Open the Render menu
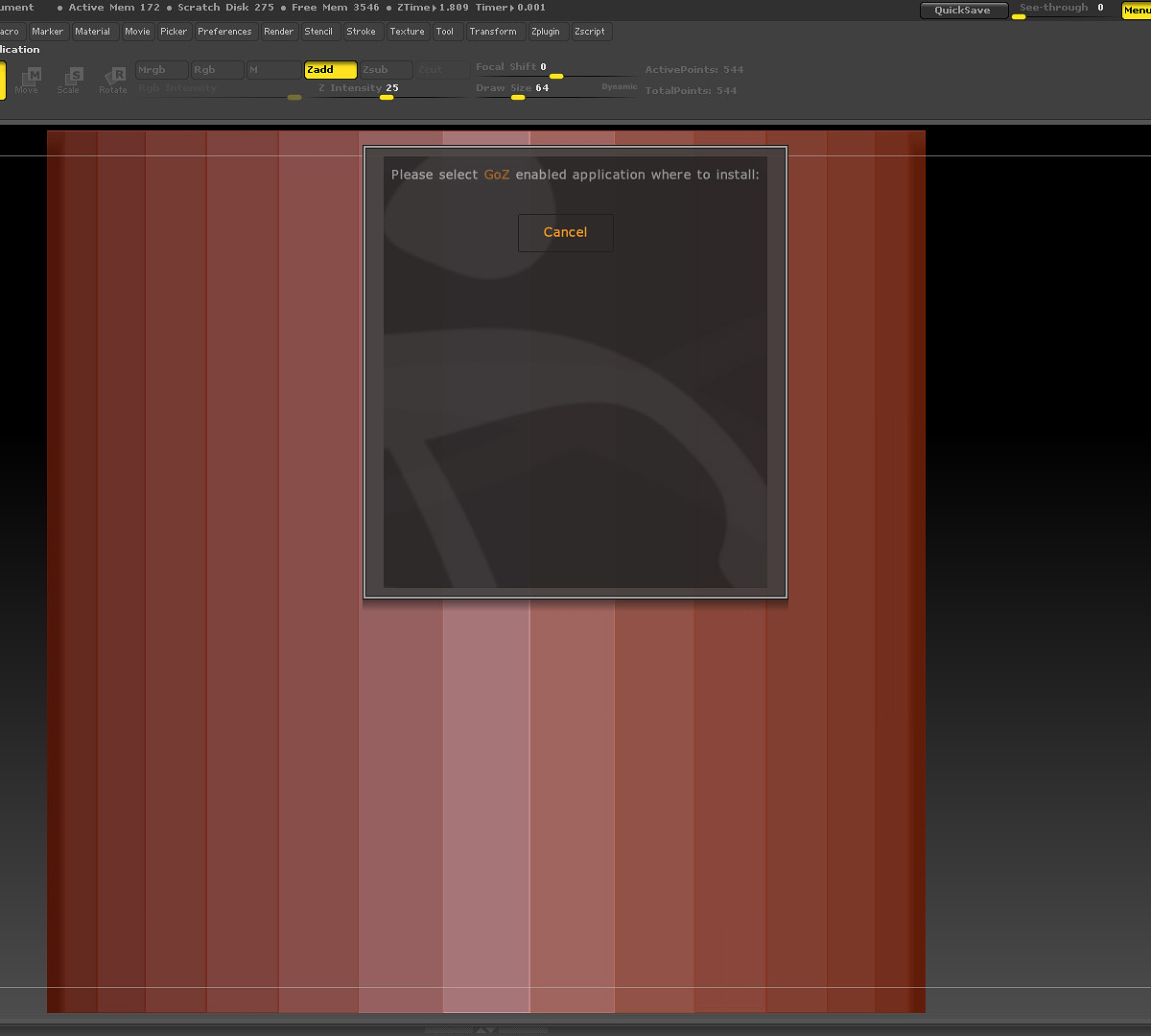This screenshot has height=1036, width=1151. [x=278, y=32]
